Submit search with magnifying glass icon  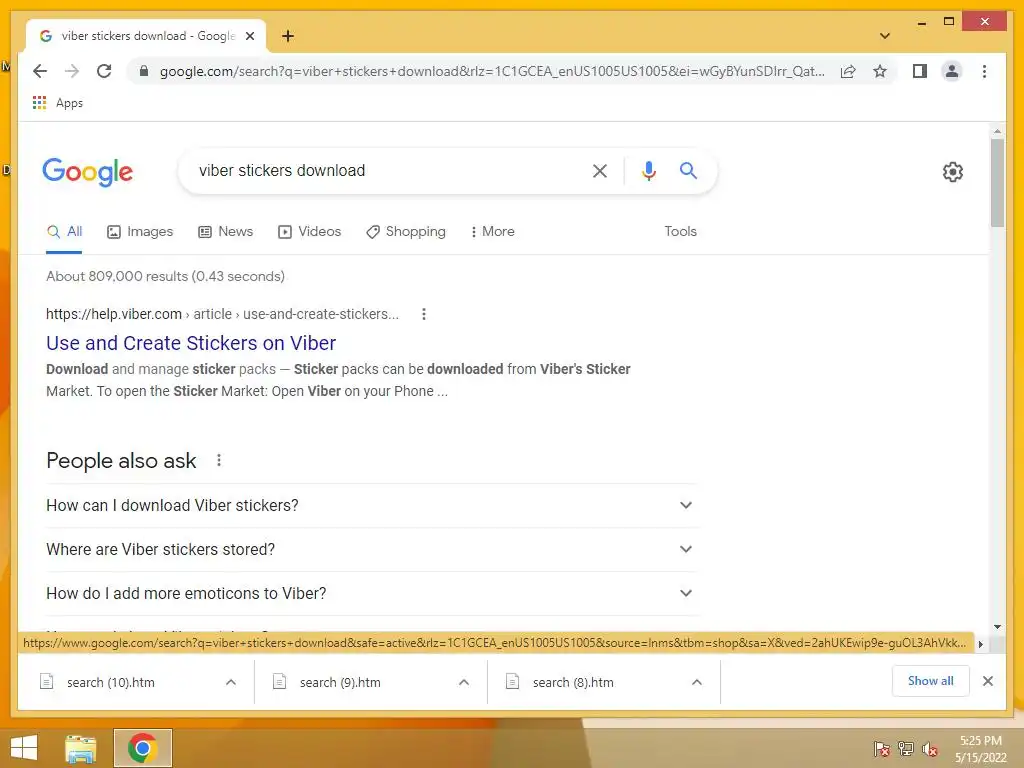[688, 171]
